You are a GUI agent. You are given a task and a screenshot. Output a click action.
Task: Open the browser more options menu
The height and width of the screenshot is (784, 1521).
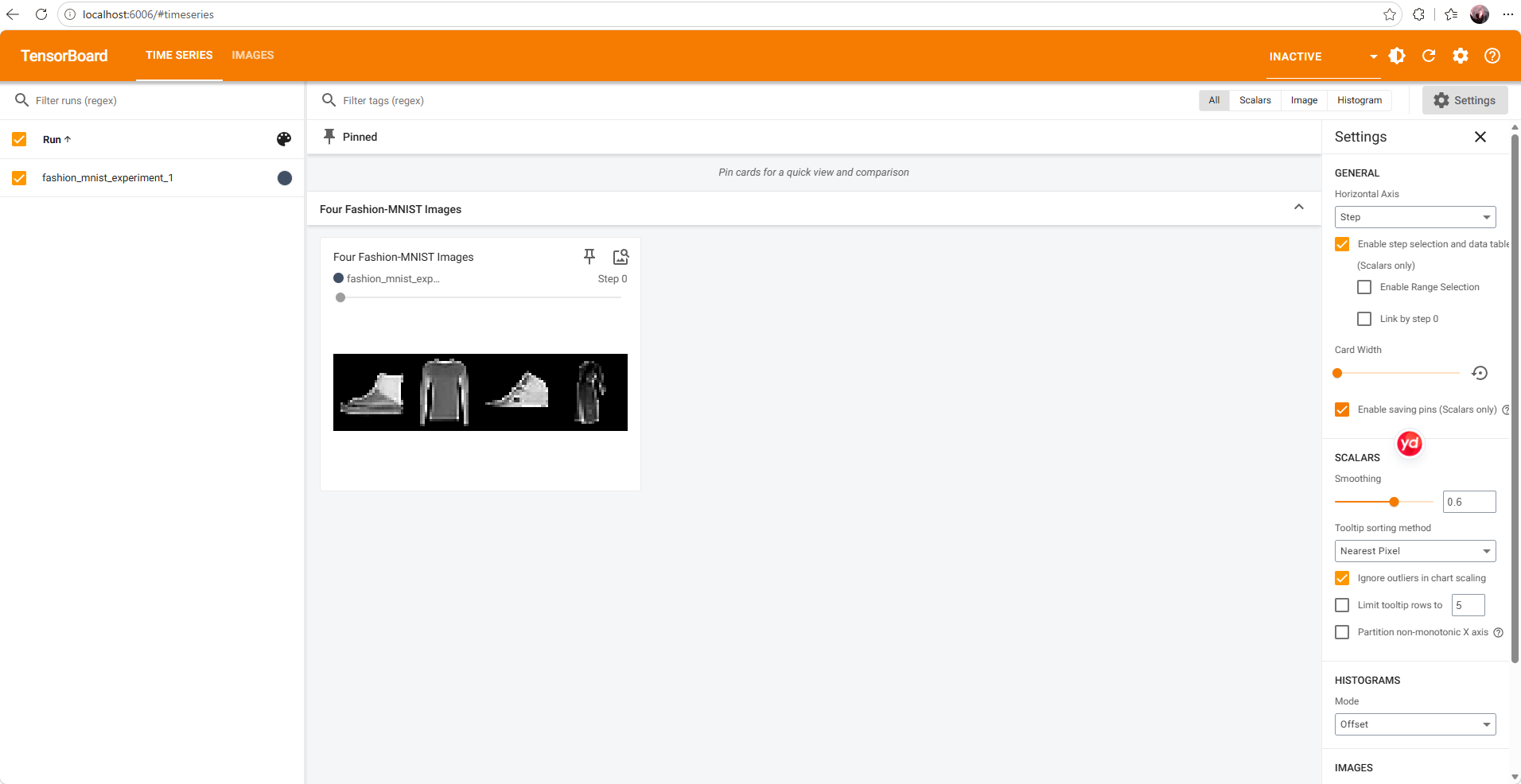(x=1507, y=14)
